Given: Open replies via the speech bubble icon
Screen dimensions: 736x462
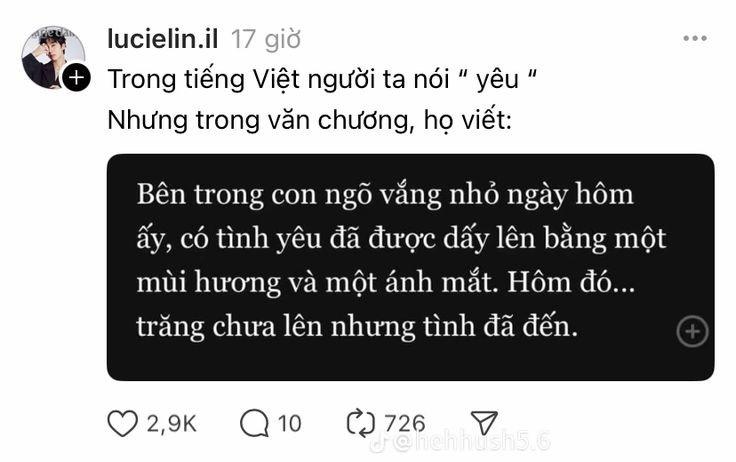Looking at the screenshot, I should point(254,424).
